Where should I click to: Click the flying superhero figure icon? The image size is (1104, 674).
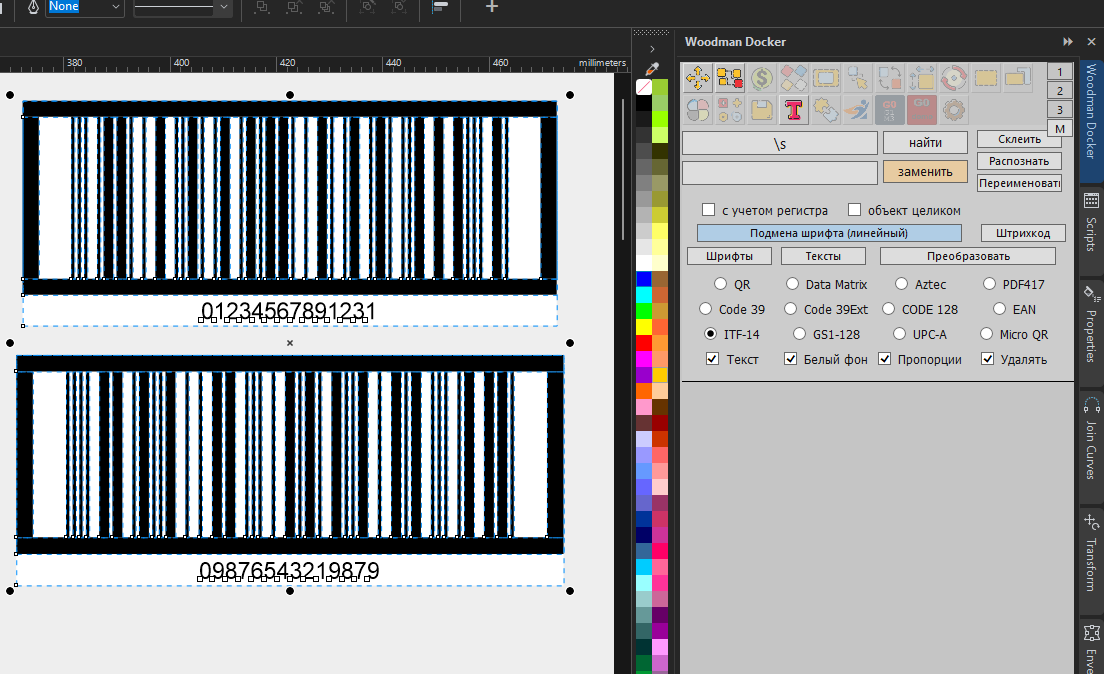pyautogui.click(x=858, y=110)
